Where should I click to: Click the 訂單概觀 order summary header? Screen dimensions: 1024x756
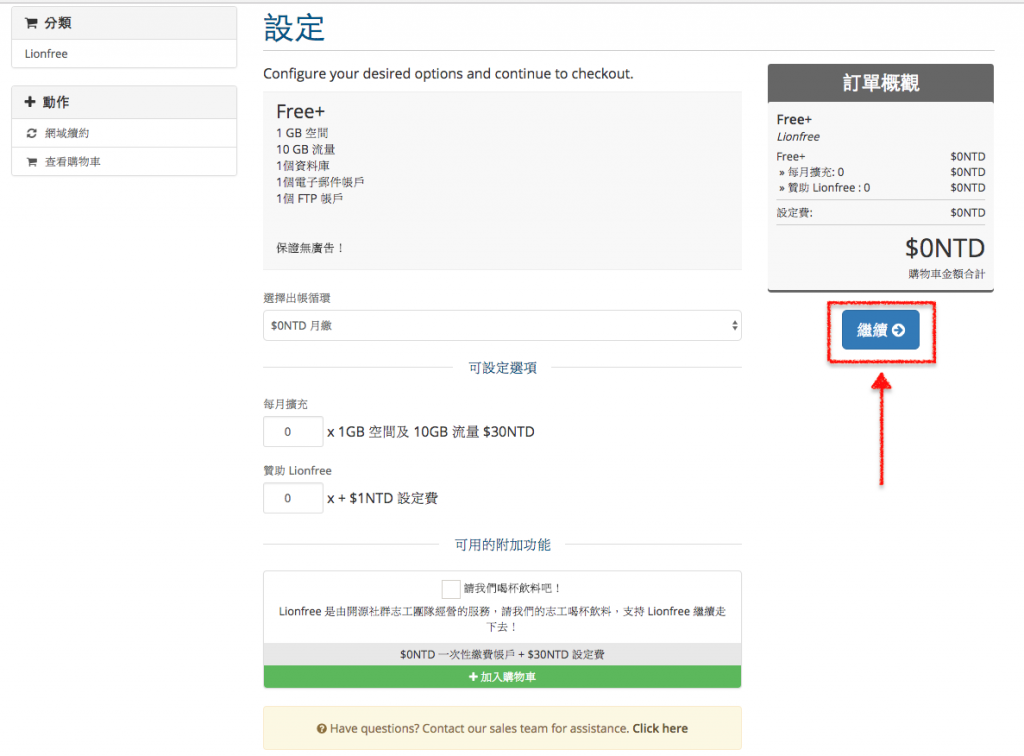(880, 83)
